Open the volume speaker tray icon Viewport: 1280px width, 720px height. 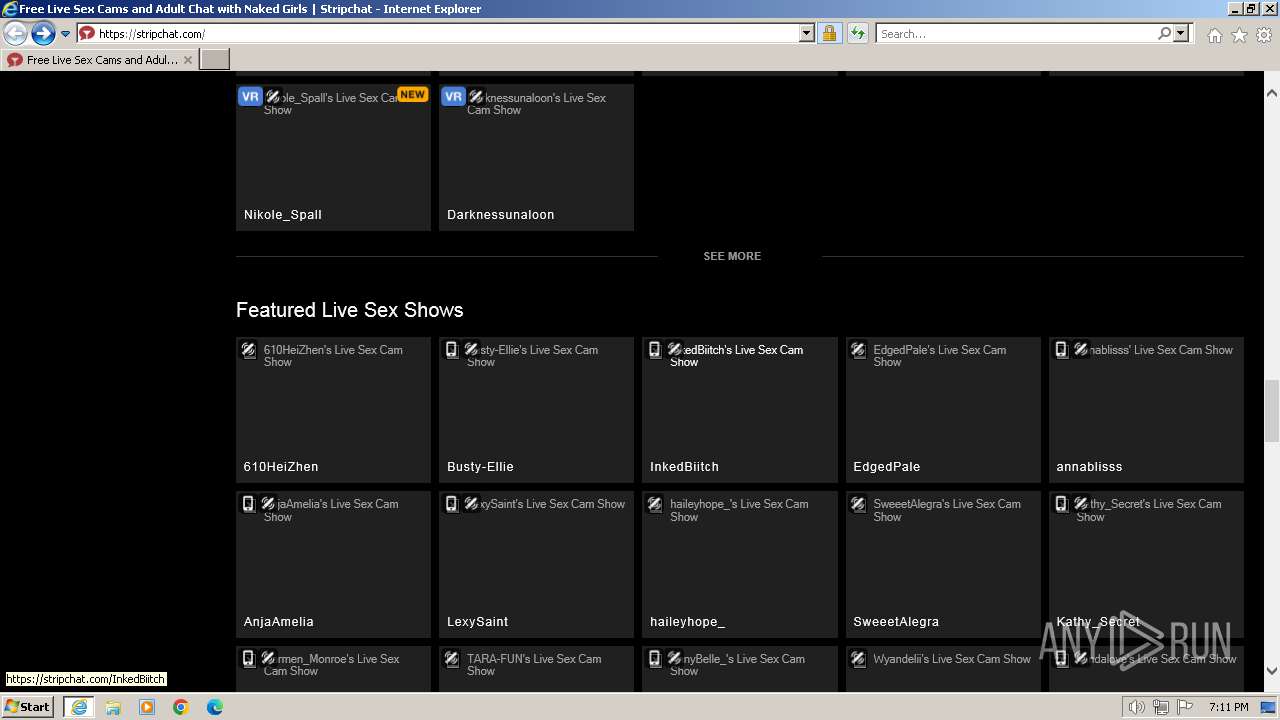pos(1137,707)
